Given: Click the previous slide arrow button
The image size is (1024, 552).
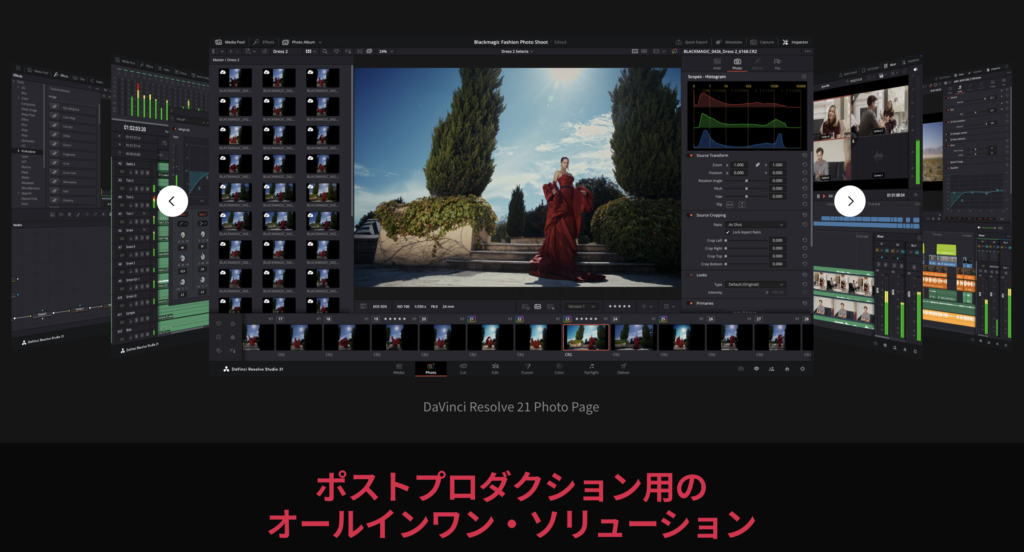Looking at the screenshot, I should 172,201.
